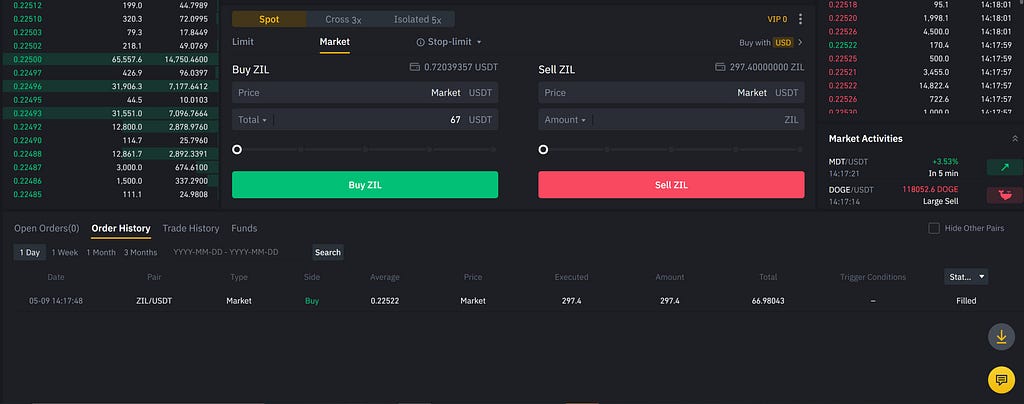Toggle Hide Other Pairs checkbox
This screenshot has width=1024, height=404.
(x=934, y=228)
